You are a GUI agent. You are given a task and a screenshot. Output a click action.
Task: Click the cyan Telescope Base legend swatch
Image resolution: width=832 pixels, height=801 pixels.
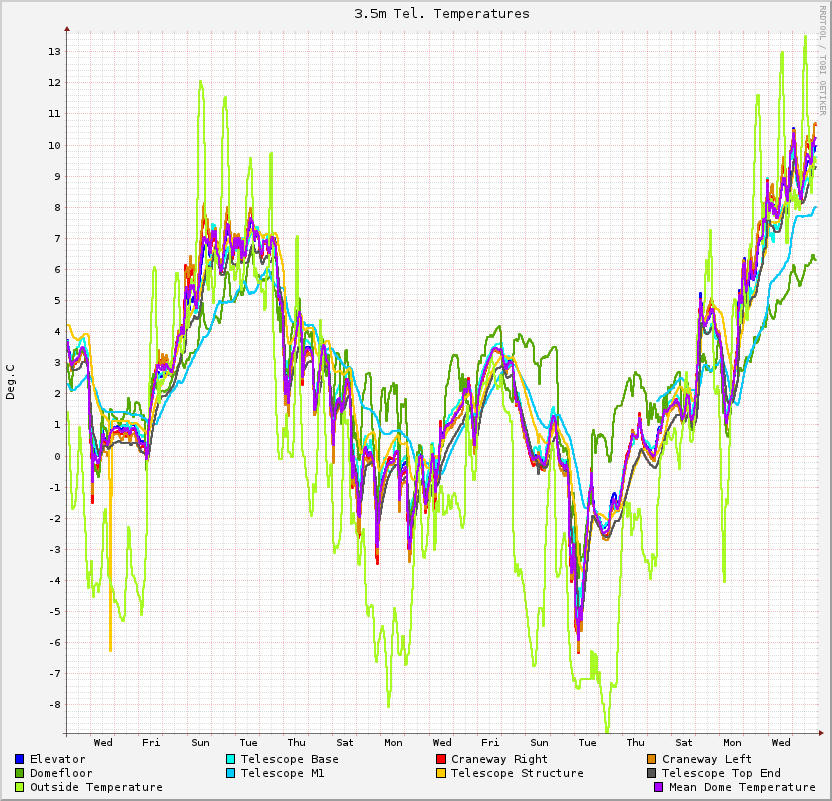[230, 759]
